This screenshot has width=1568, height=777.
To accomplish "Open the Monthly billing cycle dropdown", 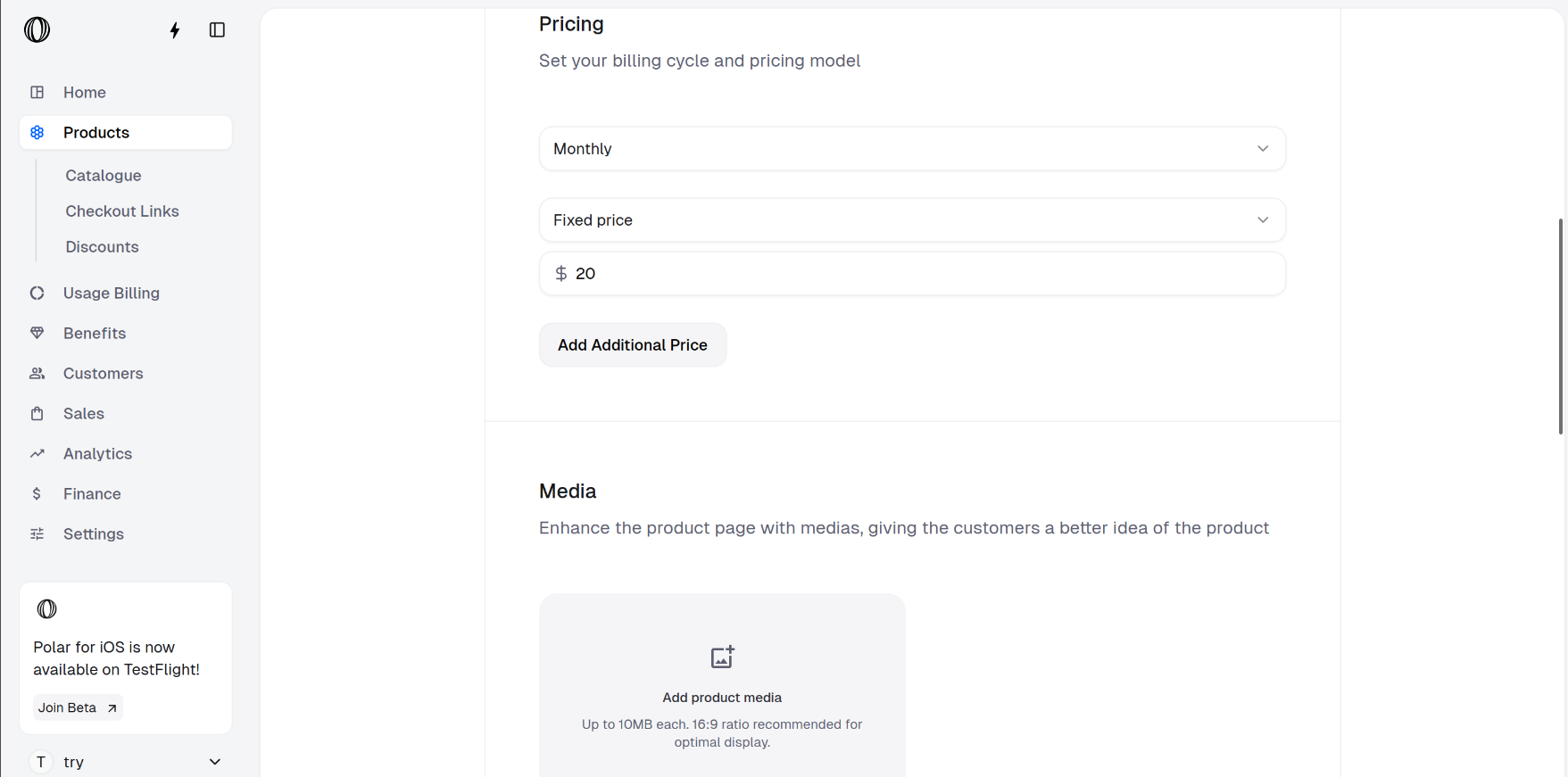I will [x=911, y=149].
